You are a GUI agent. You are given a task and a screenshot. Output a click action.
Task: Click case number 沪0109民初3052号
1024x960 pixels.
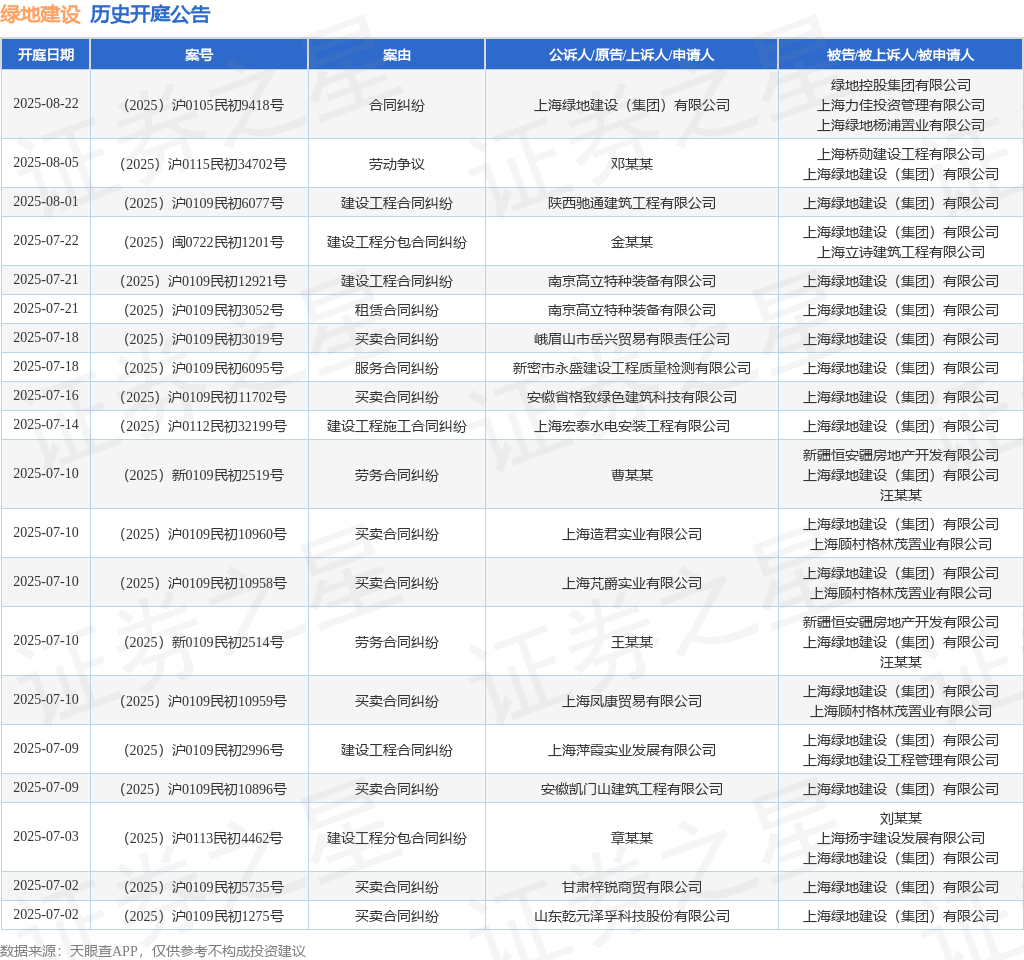[203, 310]
